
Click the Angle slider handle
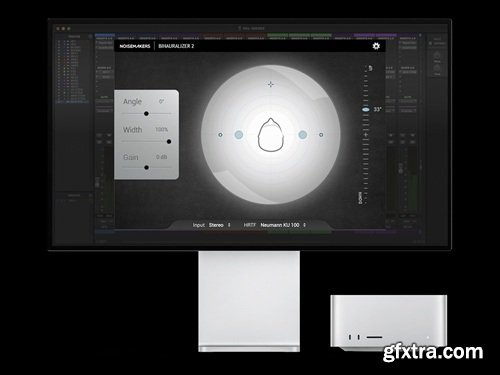point(146,114)
